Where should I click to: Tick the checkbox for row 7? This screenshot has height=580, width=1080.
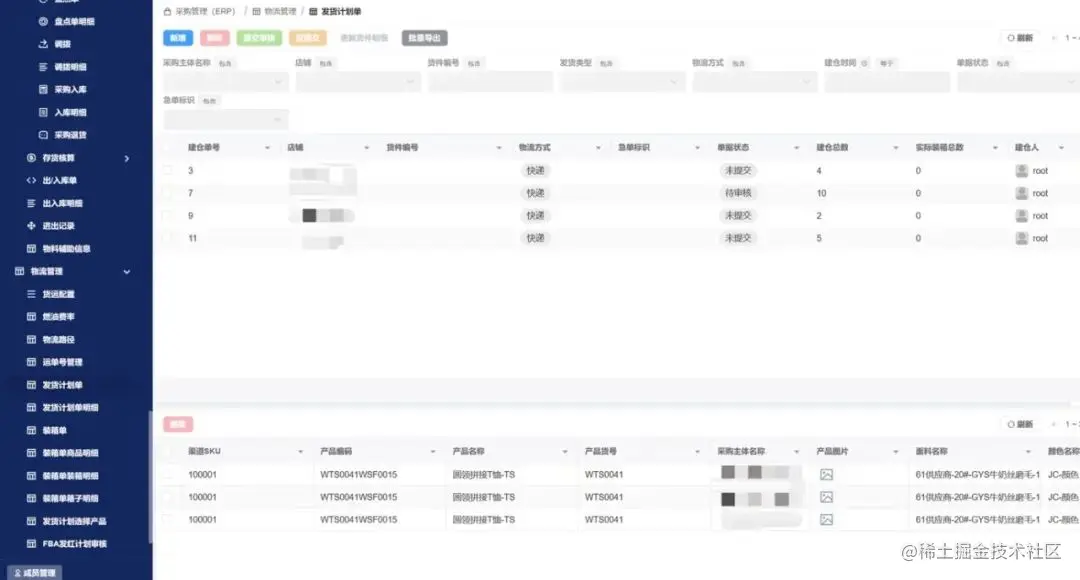167,193
